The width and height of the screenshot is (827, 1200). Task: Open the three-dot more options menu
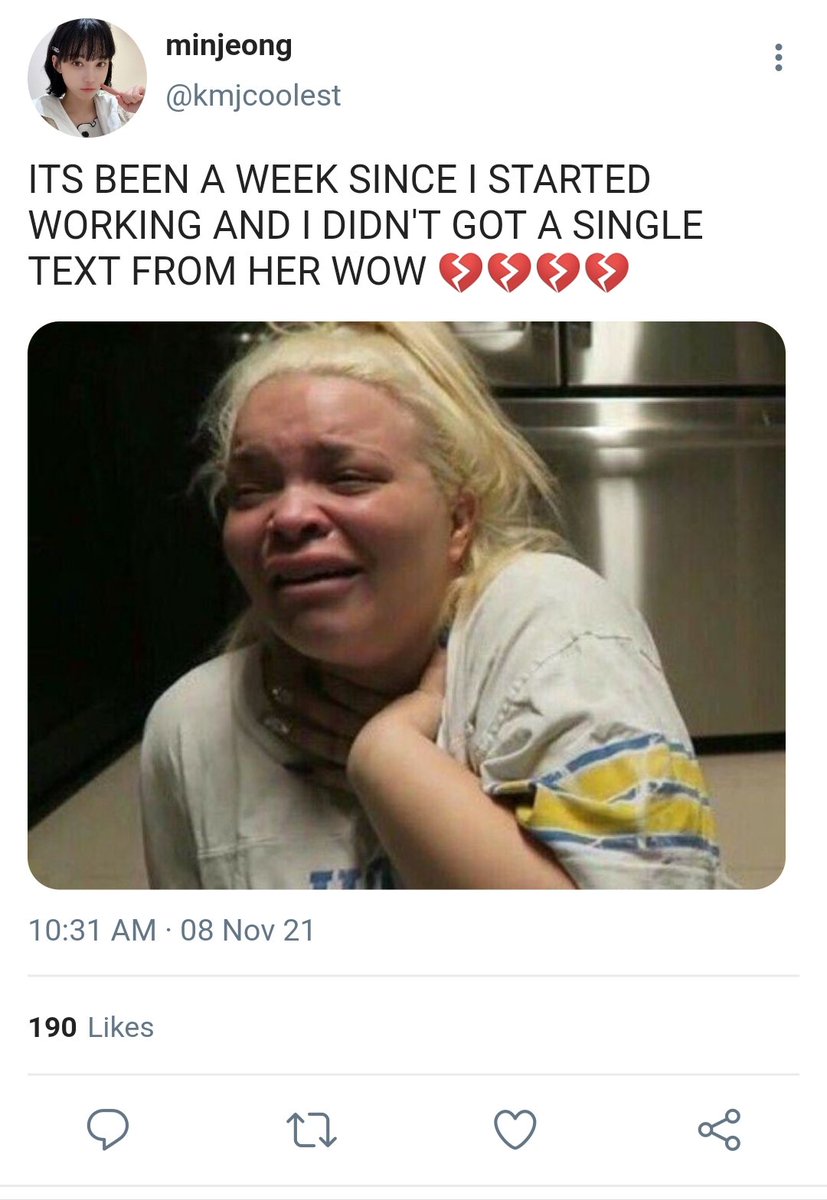778,57
